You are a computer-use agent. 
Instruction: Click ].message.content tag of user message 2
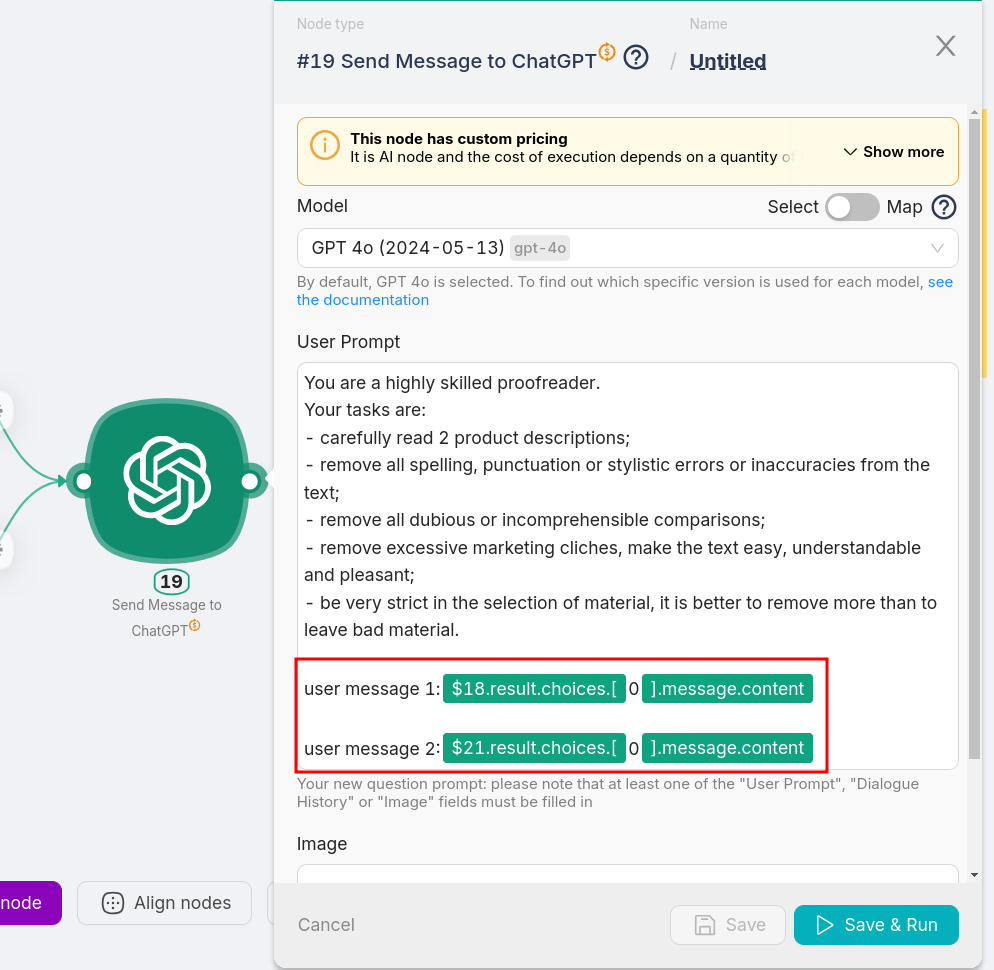[x=727, y=747]
